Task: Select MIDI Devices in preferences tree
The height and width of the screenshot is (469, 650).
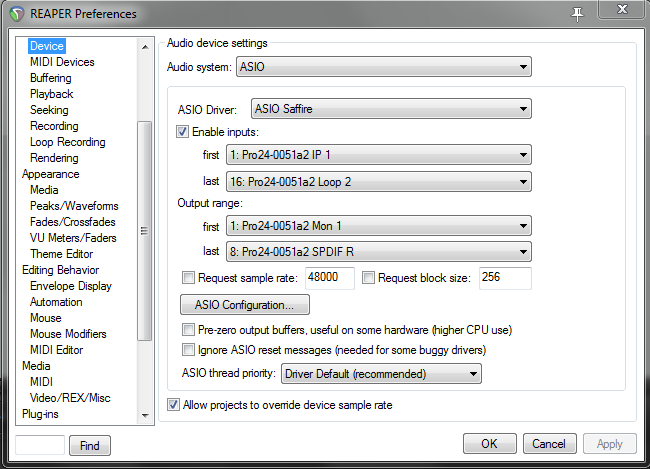Action: [x=62, y=62]
